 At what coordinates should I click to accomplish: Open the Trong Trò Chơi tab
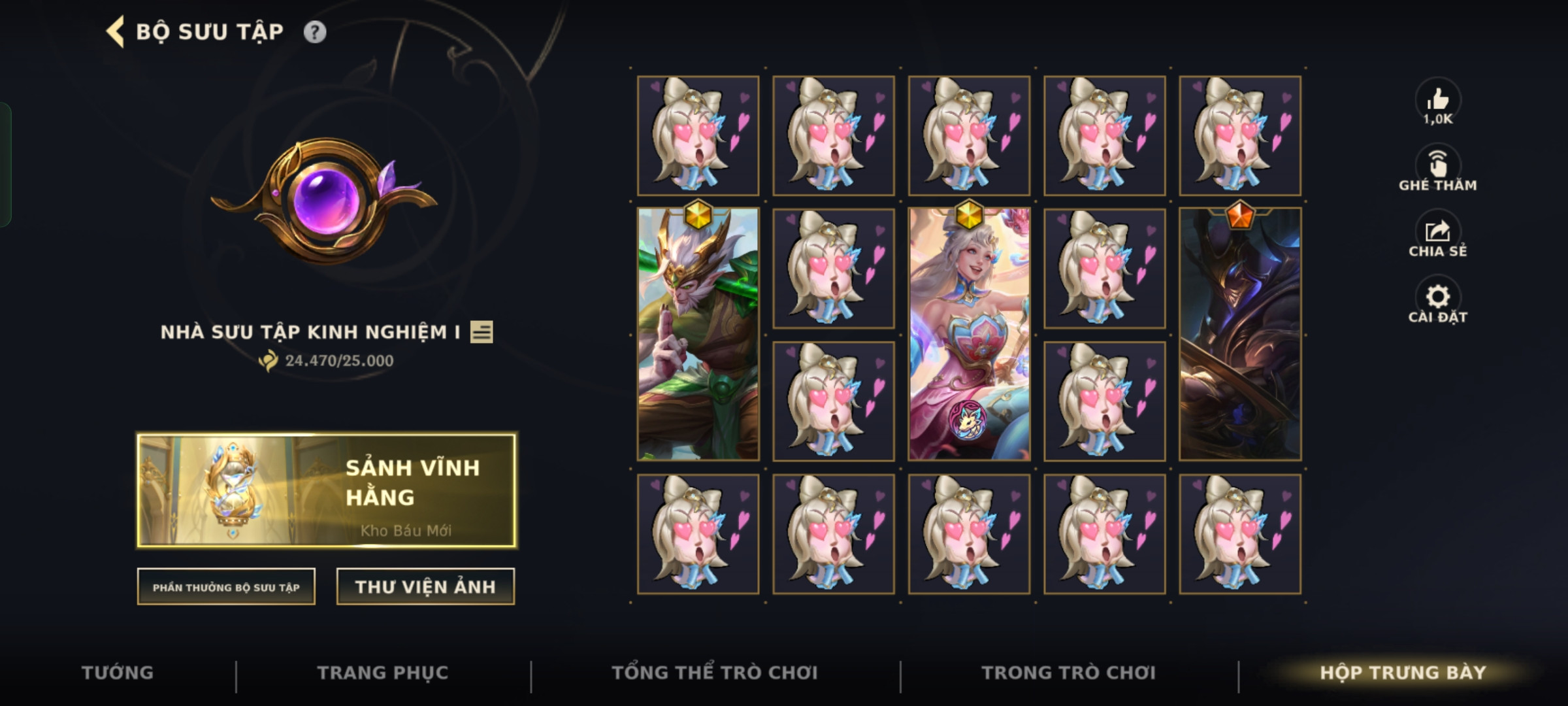(1069, 673)
